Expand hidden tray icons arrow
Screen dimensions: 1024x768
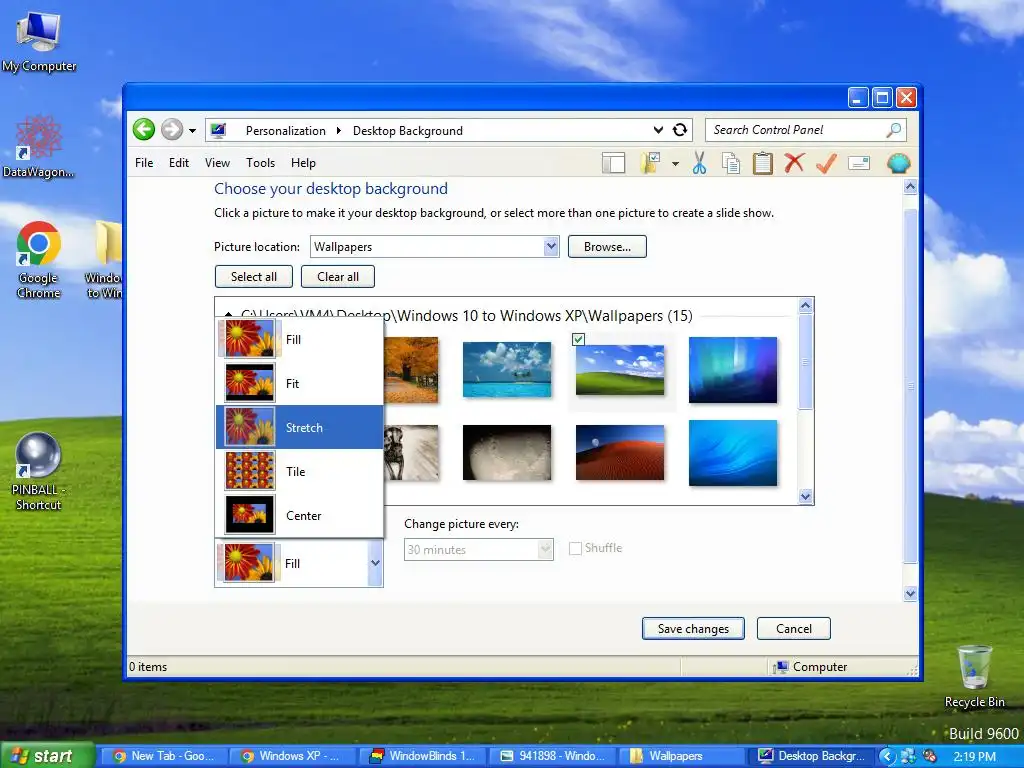(887, 756)
